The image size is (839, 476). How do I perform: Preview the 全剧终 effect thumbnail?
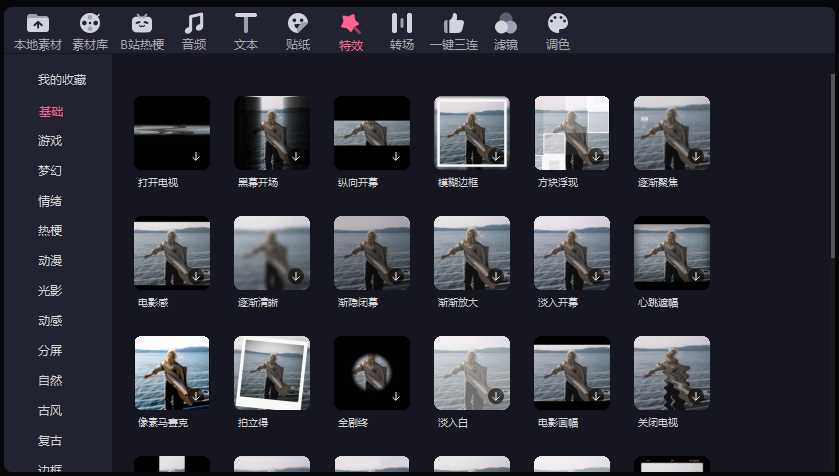(x=372, y=373)
